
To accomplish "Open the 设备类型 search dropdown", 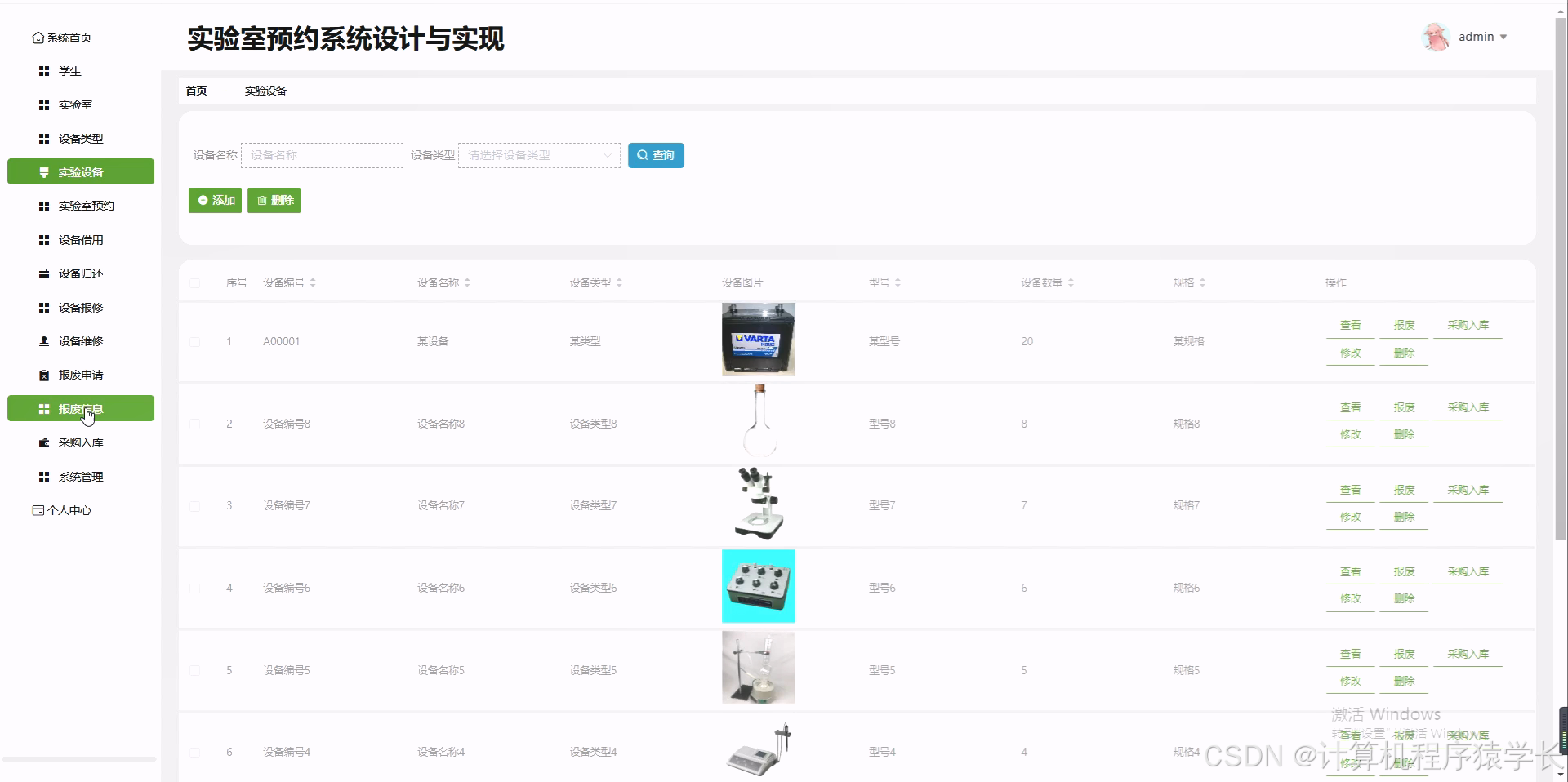I will [538, 155].
